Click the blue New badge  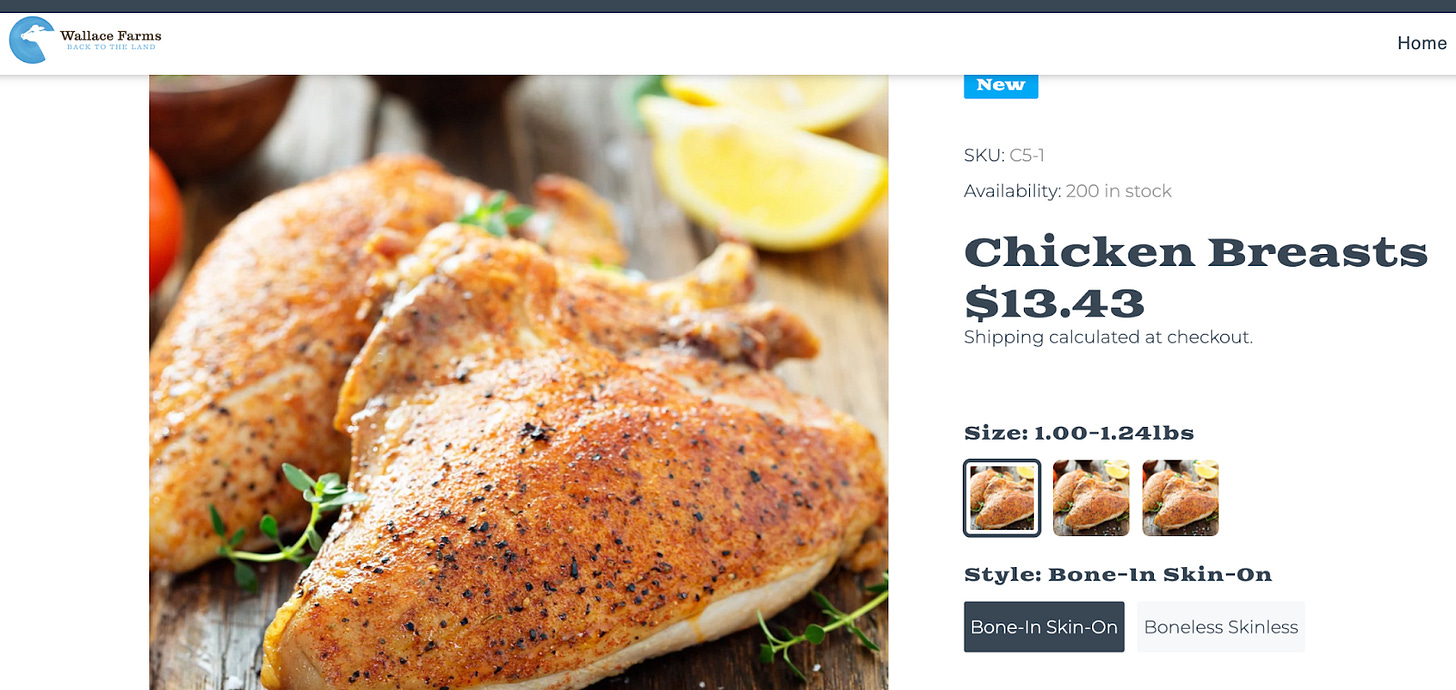tap(1001, 85)
